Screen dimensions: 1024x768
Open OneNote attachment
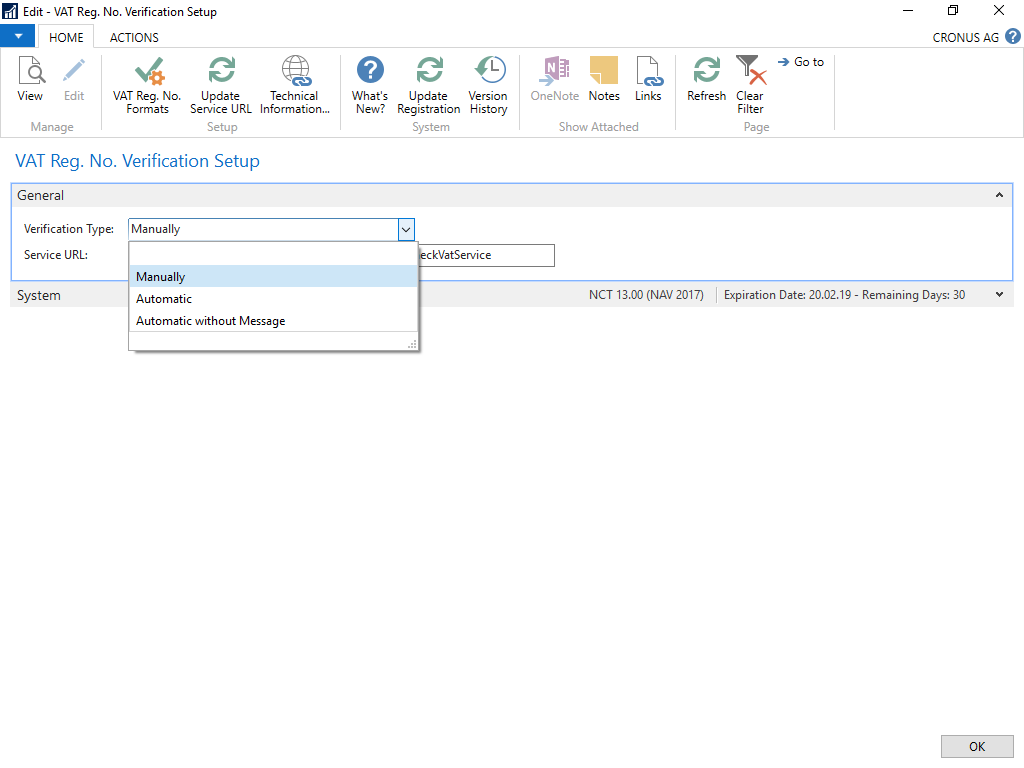(x=554, y=79)
